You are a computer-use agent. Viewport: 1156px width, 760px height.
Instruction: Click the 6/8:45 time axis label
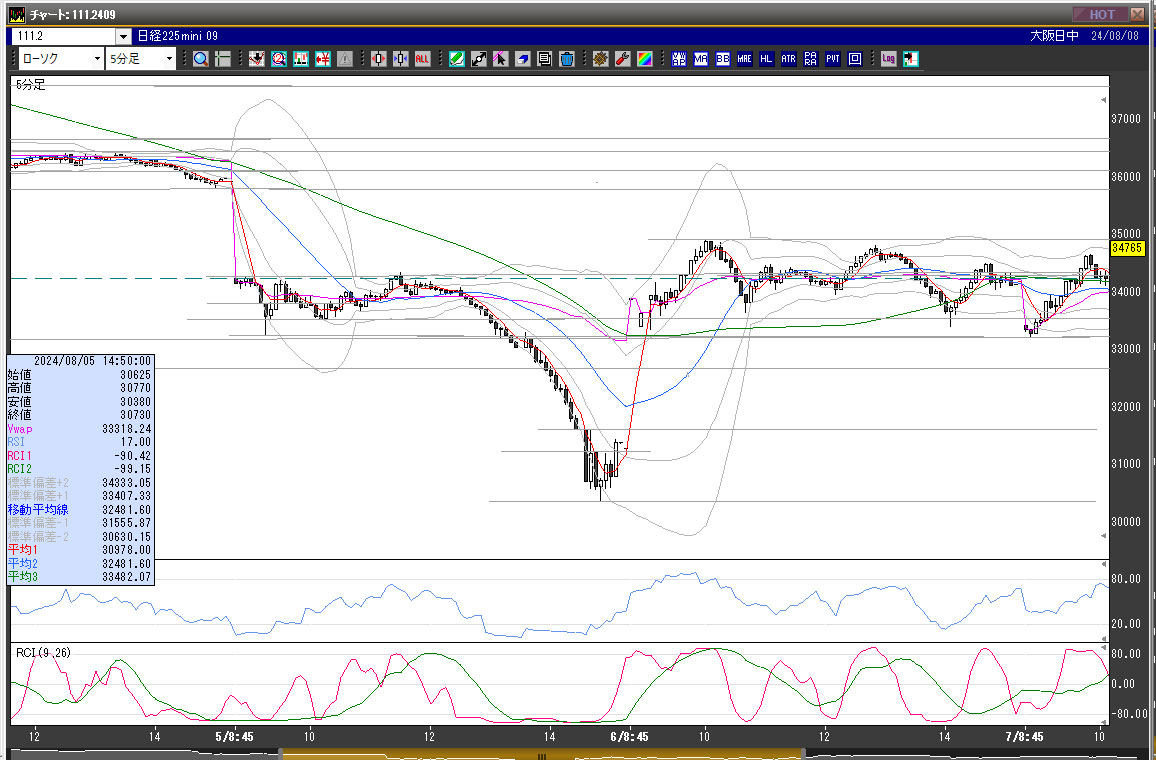[x=629, y=736]
